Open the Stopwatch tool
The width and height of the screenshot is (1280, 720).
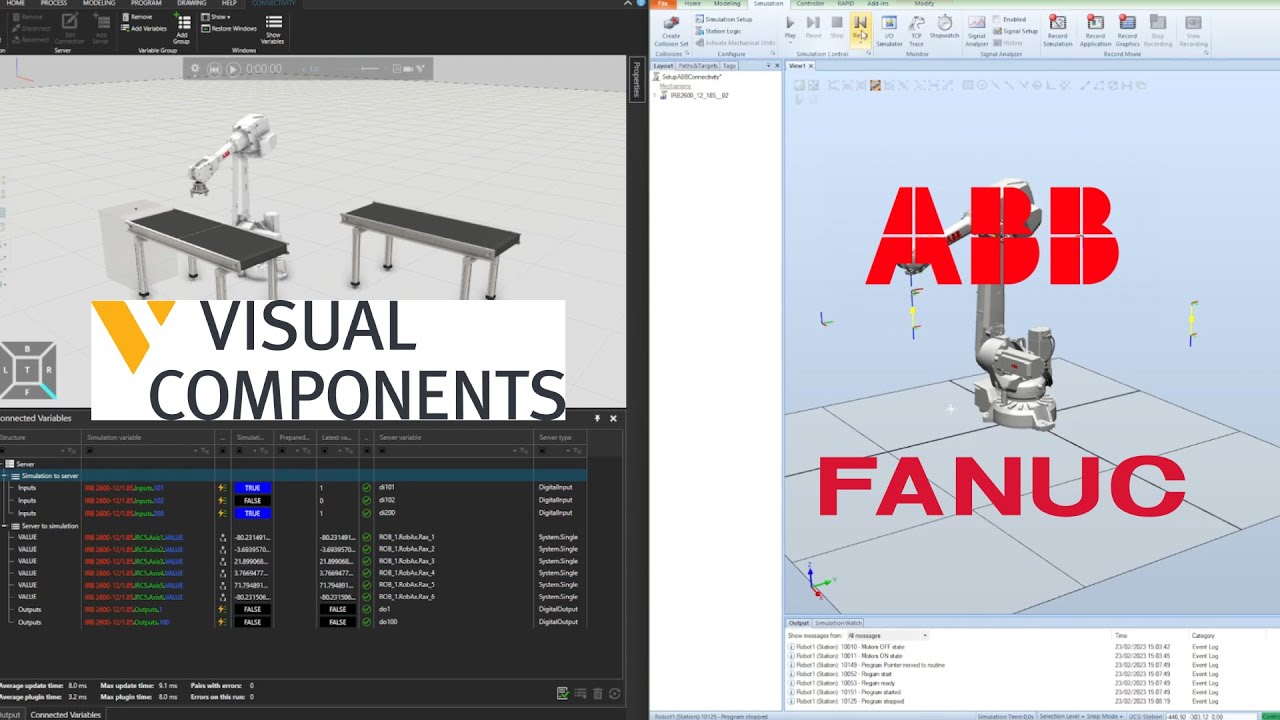point(944,28)
